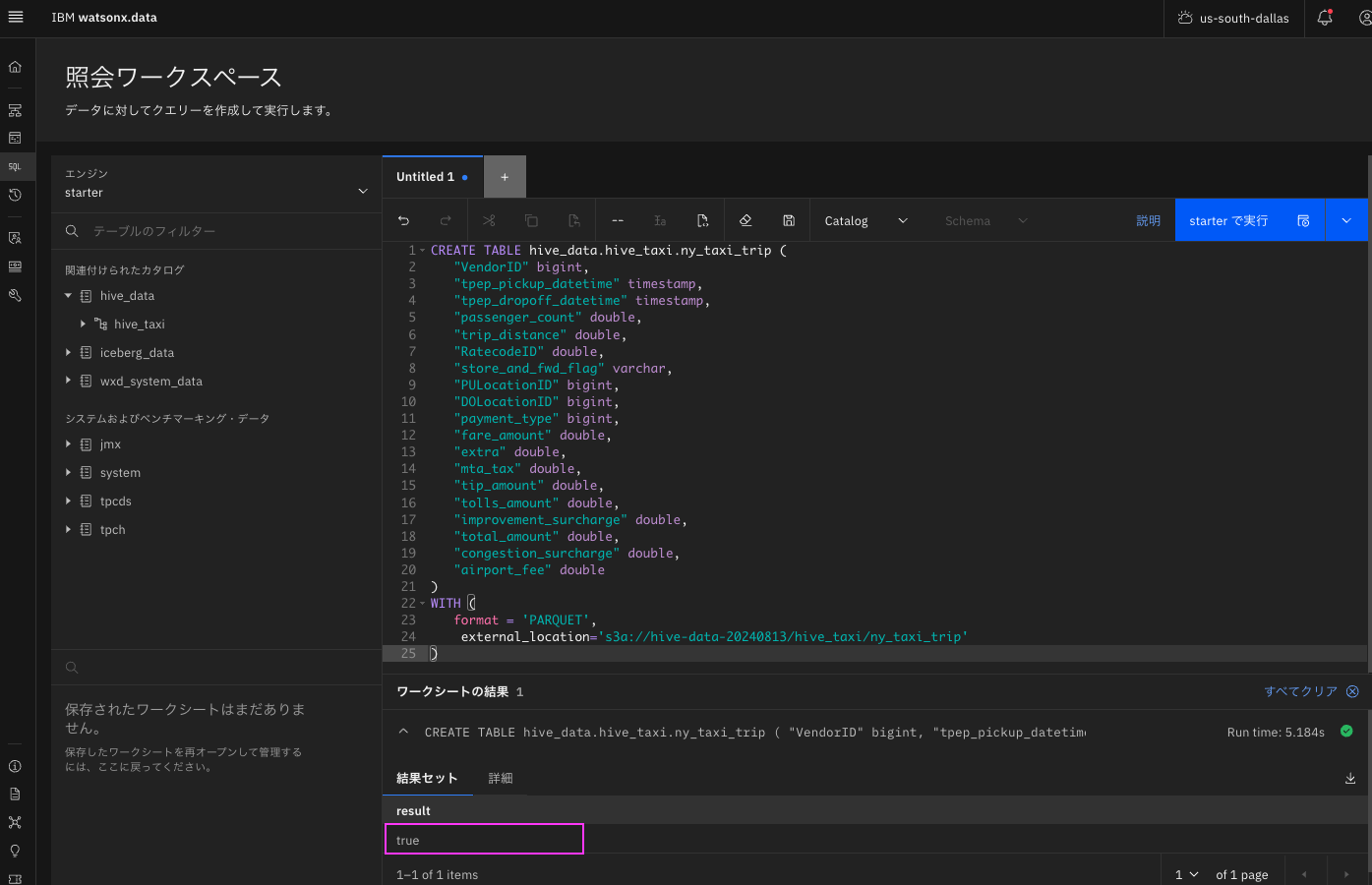
Task: Open Infrastructure manager icon in sidebar
Action: [15, 110]
